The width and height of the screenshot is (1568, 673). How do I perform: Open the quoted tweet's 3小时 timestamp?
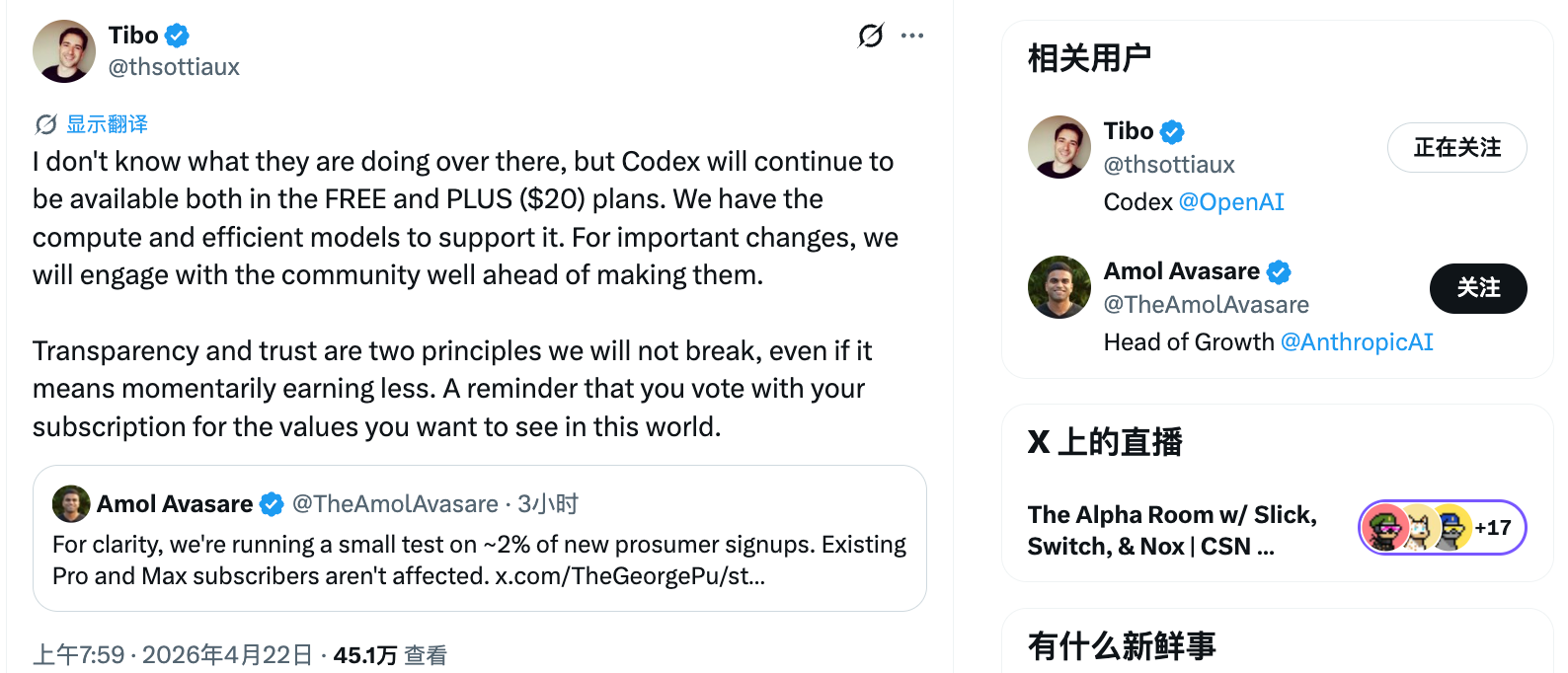548,504
